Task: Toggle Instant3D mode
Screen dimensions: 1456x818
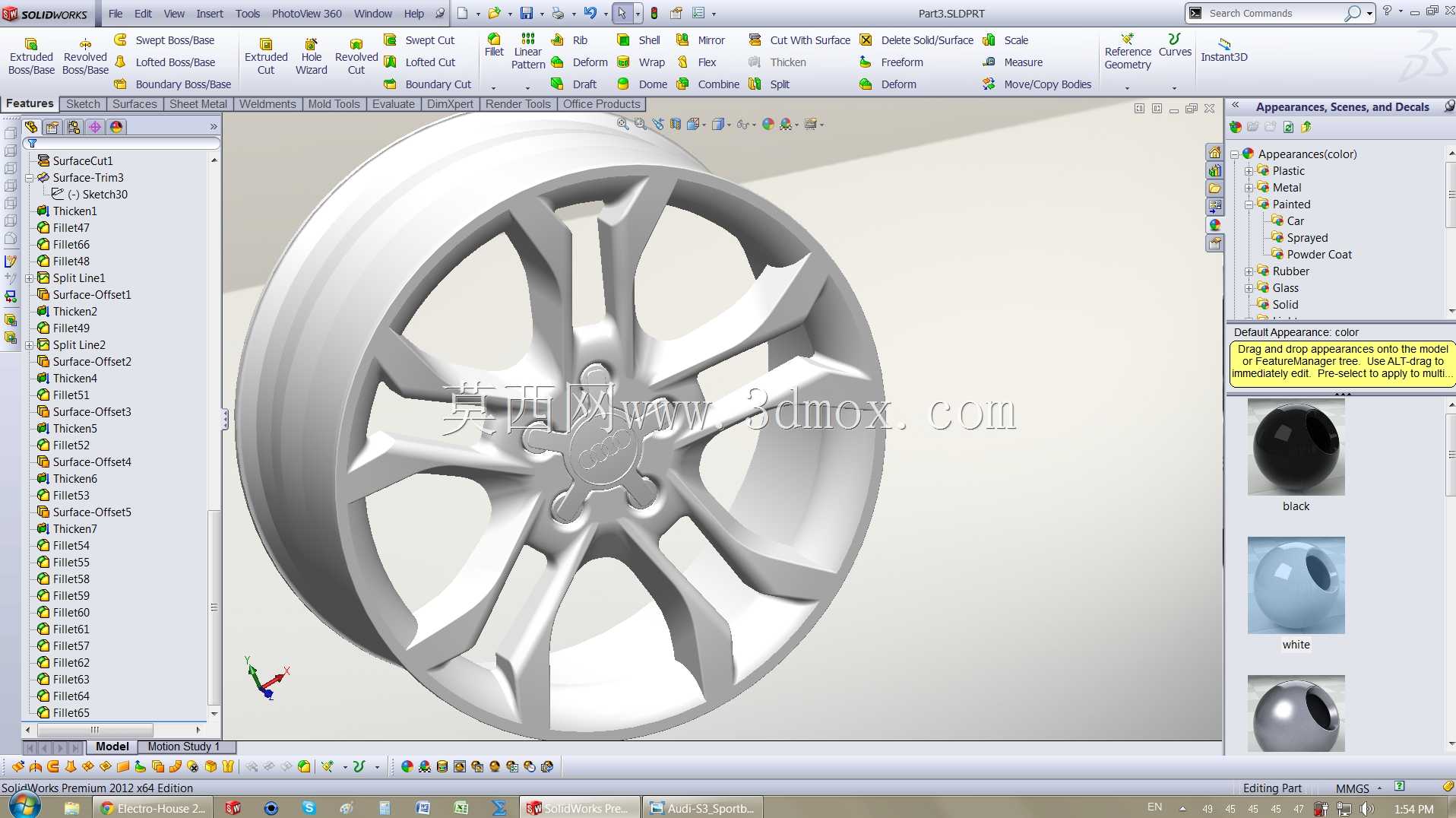Action: point(1223,49)
